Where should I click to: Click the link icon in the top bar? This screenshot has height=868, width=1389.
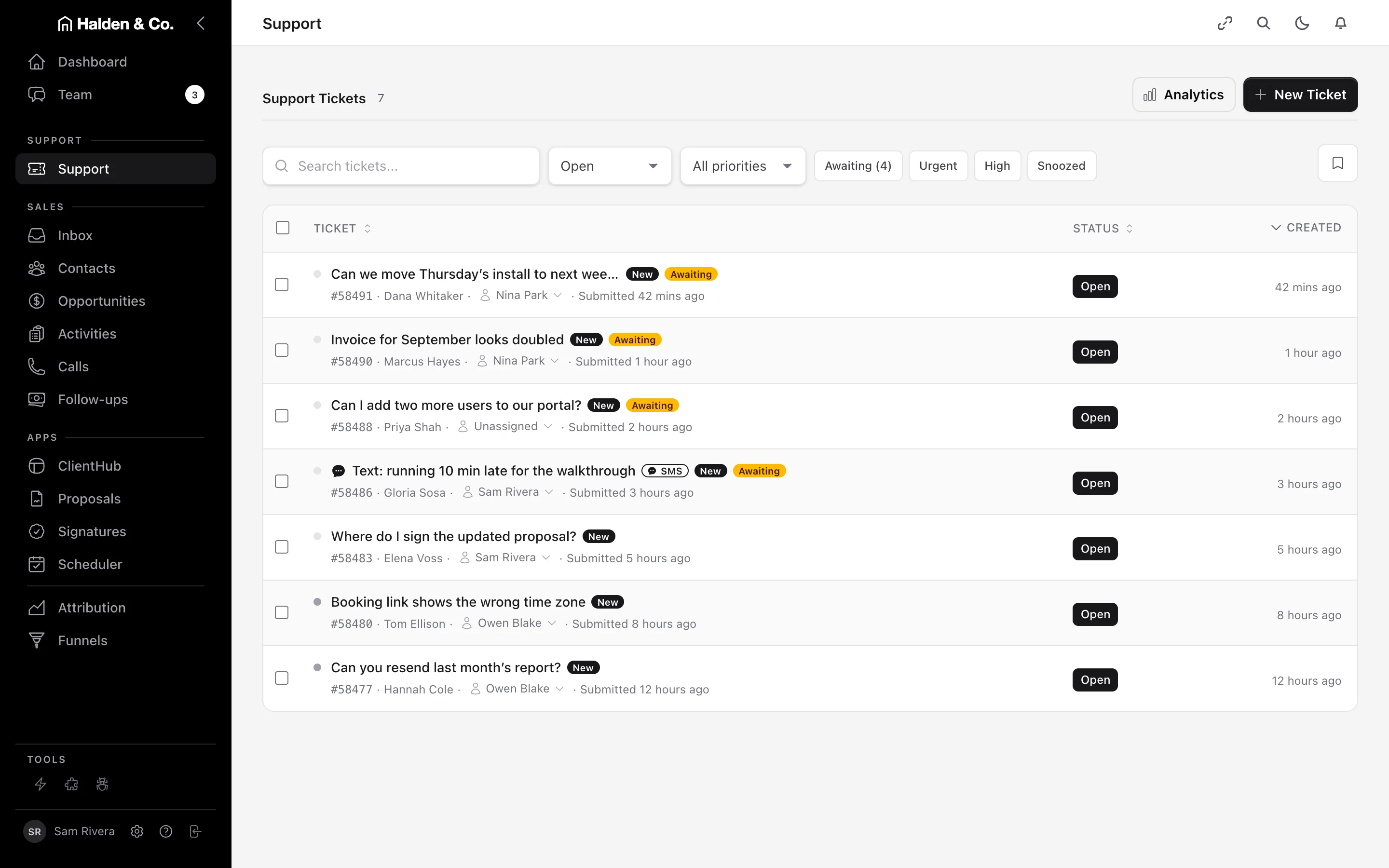pos(1225,23)
